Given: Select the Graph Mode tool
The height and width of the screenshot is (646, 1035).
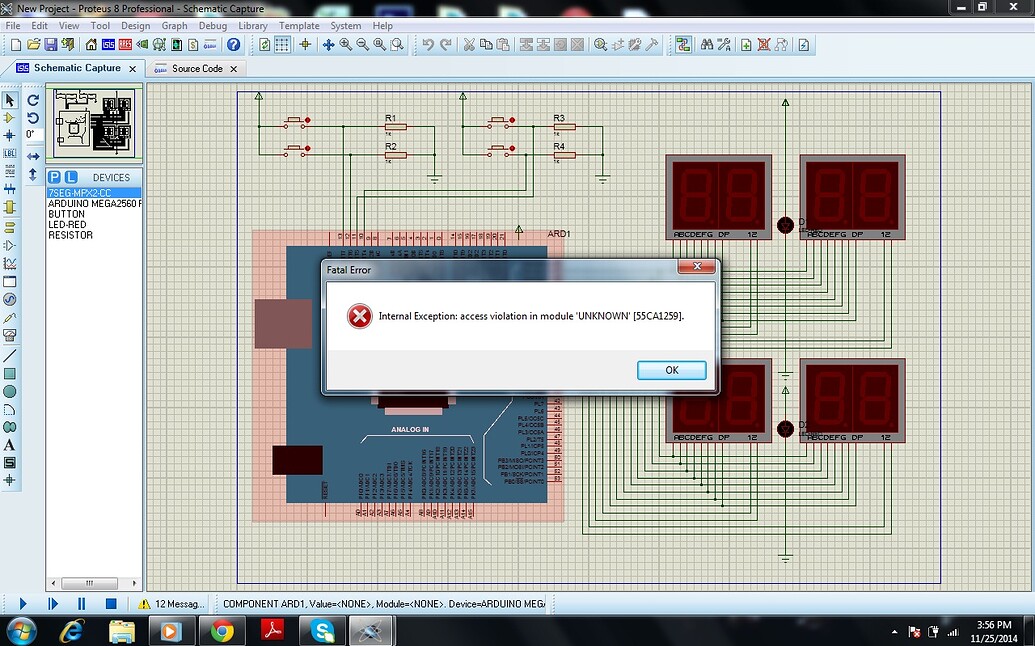Looking at the screenshot, I should tap(11, 264).
